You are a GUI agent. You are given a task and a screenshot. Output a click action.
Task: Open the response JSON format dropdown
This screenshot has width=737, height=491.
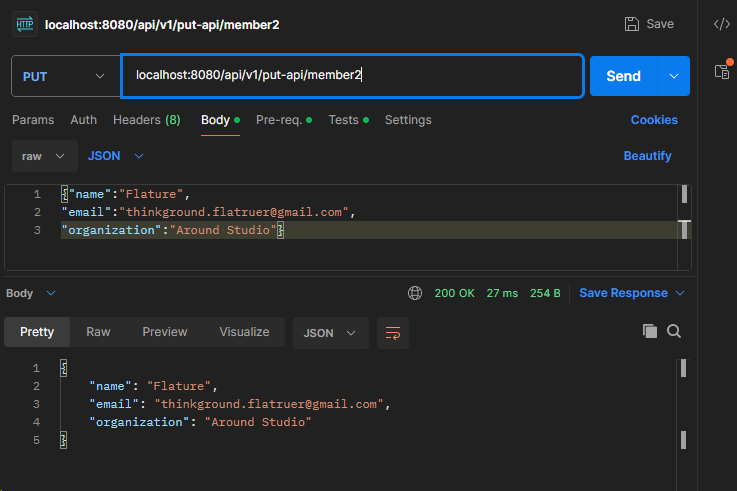pos(330,333)
